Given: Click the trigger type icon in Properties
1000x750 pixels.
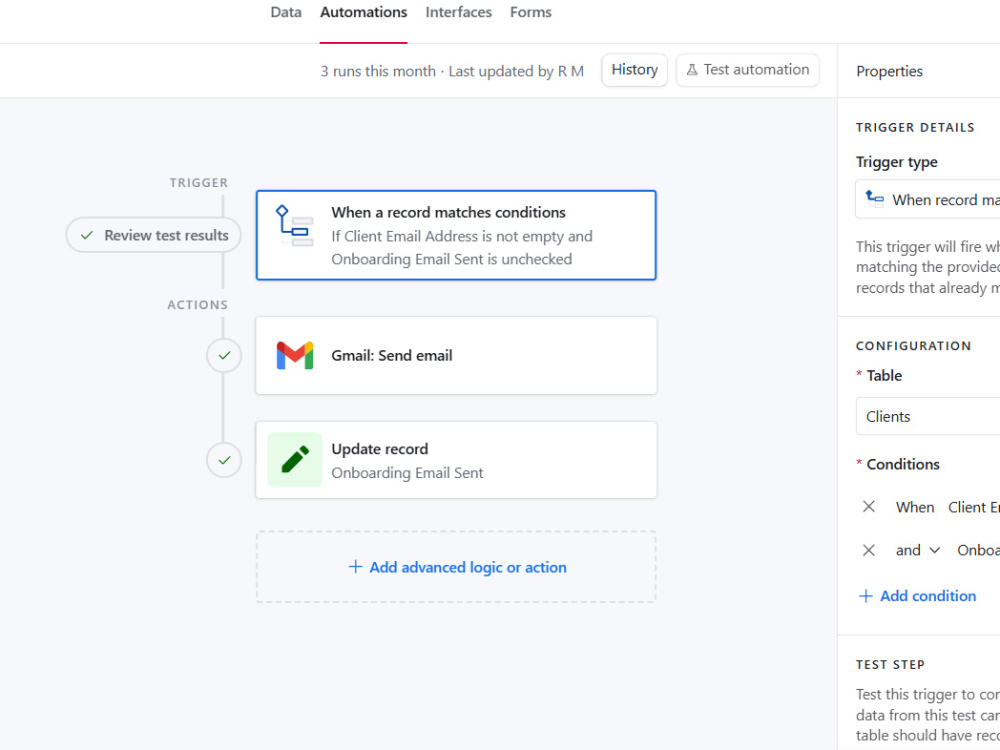Looking at the screenshot, I should (x=874, y=199).
